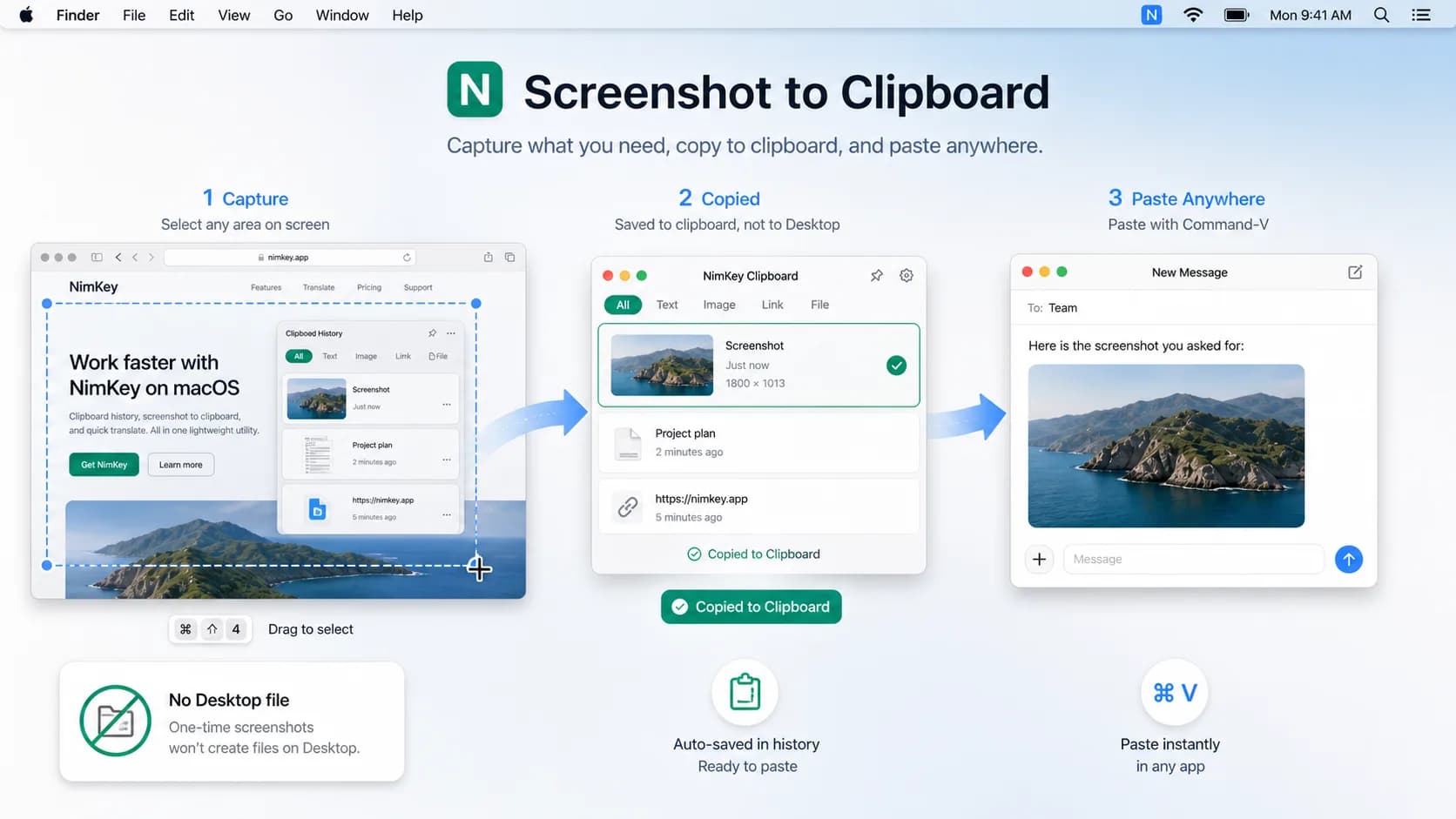This screenshot has width=1456, height=819.
Task: Open the NimKey menu bar icon
Action: 1151,15
